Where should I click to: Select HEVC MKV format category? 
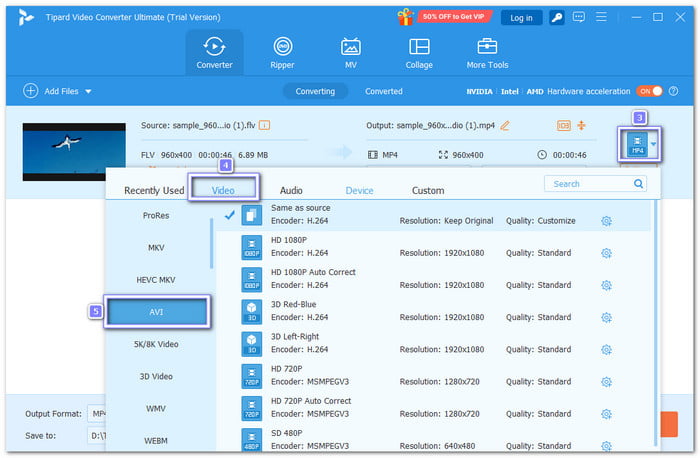[x=156, y=280]
